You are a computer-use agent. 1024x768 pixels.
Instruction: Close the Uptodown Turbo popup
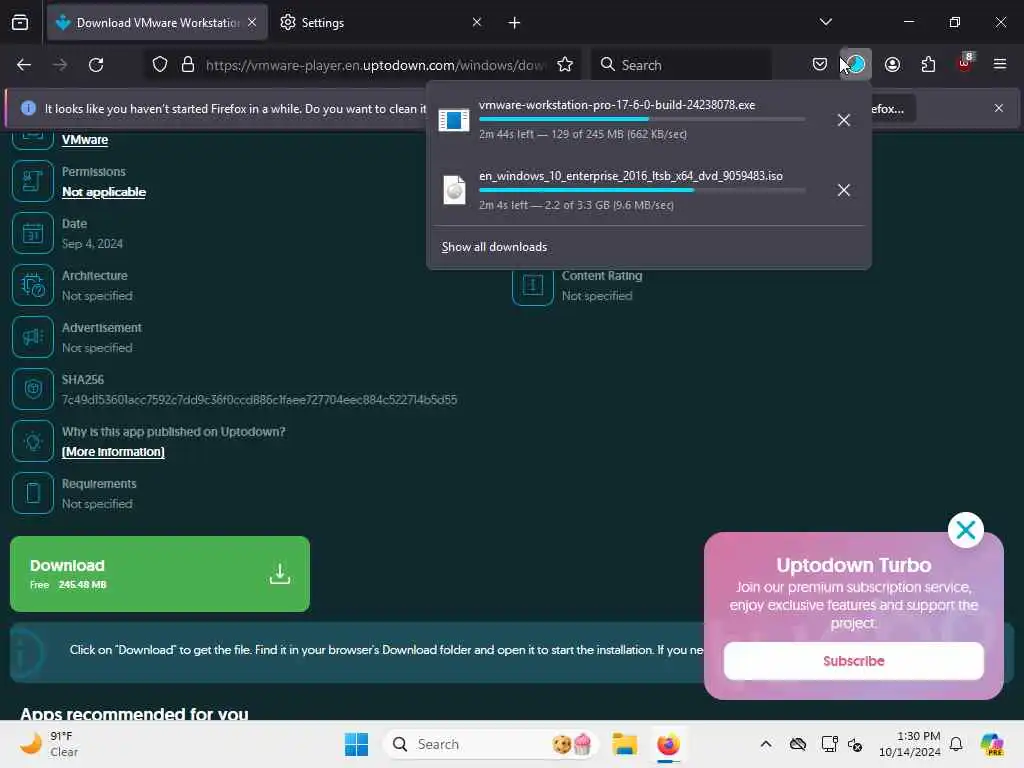[966, 530]
